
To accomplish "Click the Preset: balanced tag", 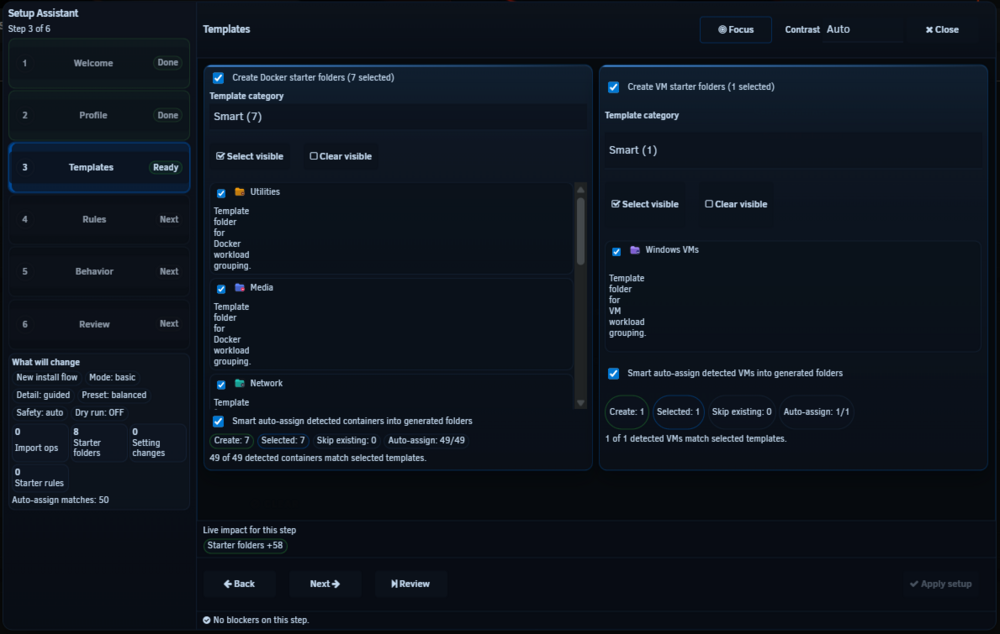I will point(114,395).
